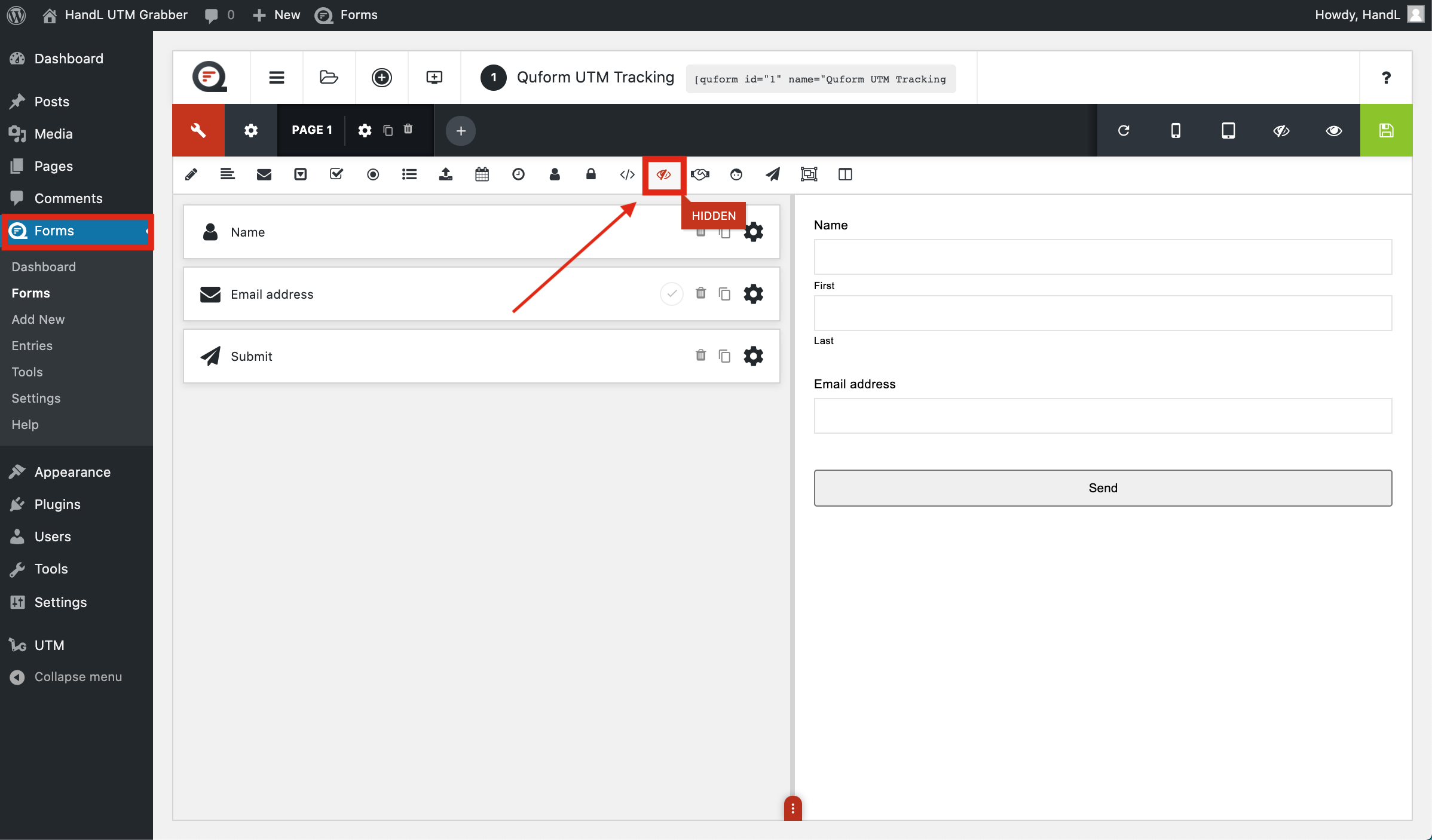
Task: Add a File Upload element
Action: (x=446, y=174)
